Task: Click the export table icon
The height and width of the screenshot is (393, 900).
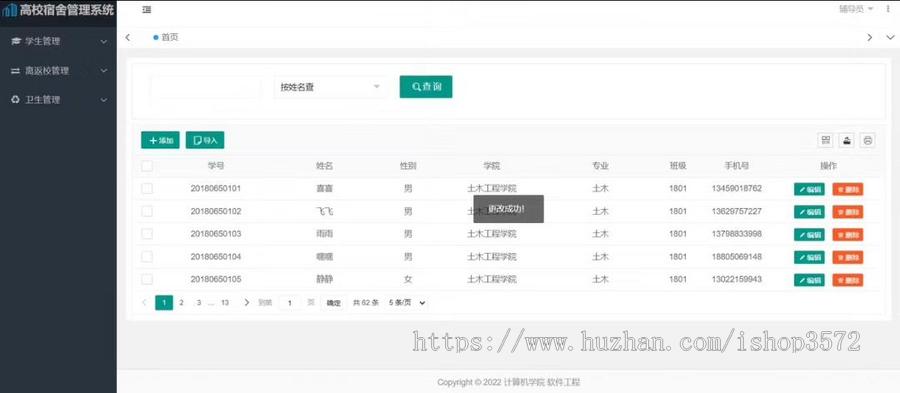Action: pos(847,140)
